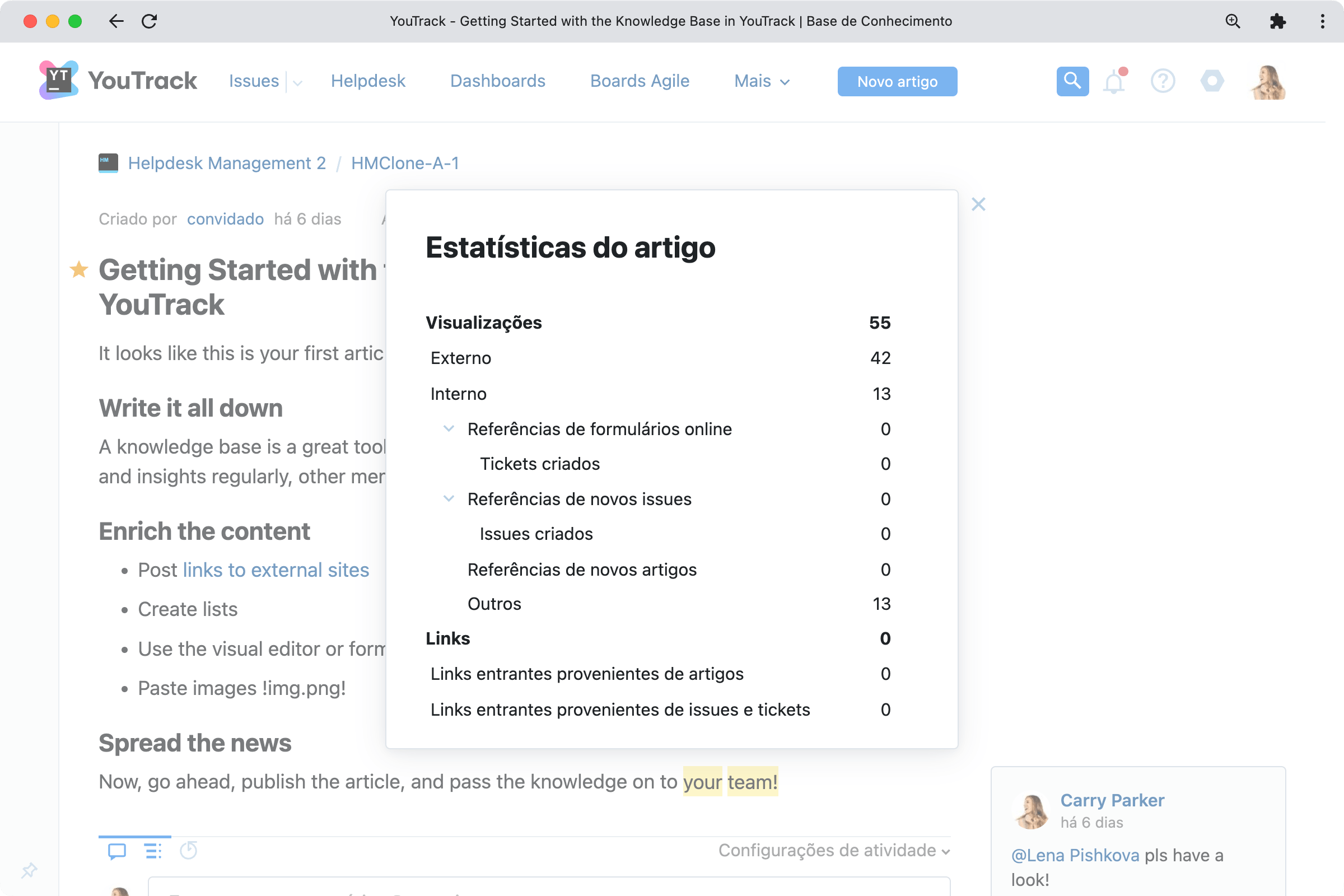
Task: Switch to the Boards Agile tab
Action: point(640,81)
